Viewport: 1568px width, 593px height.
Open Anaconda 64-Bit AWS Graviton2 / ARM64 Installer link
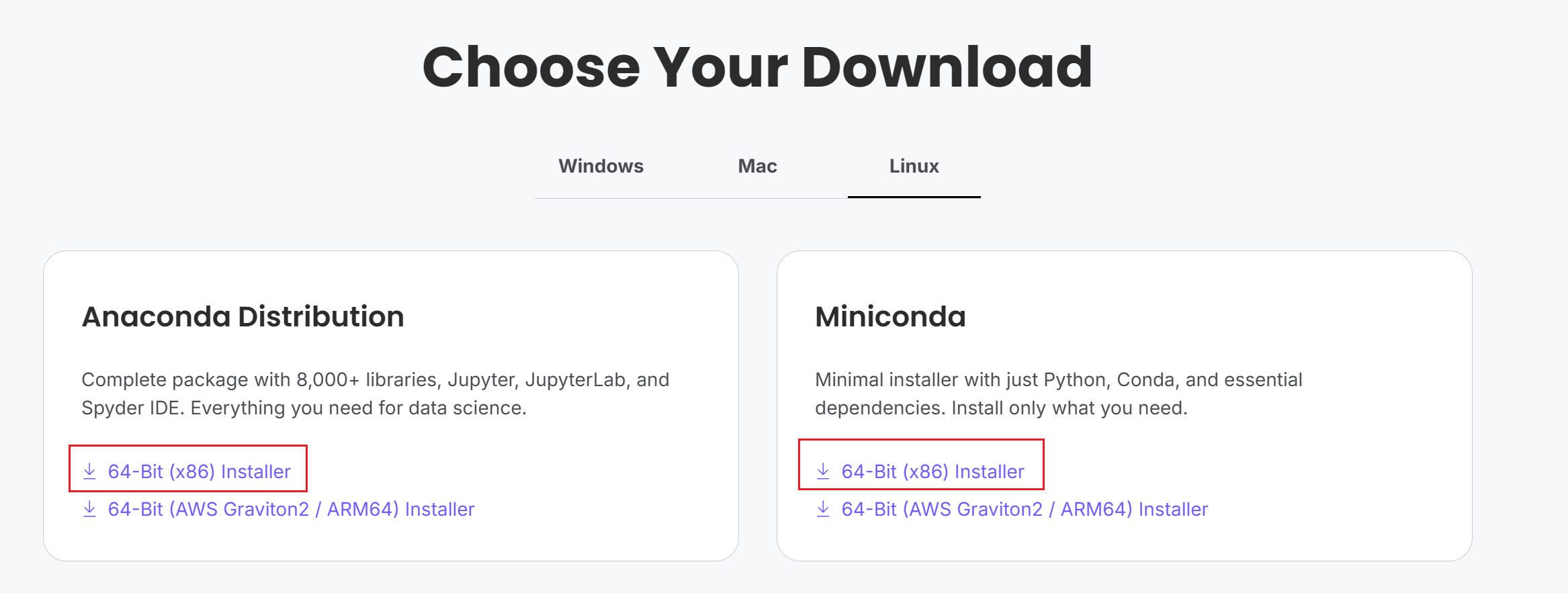(291, 509)
